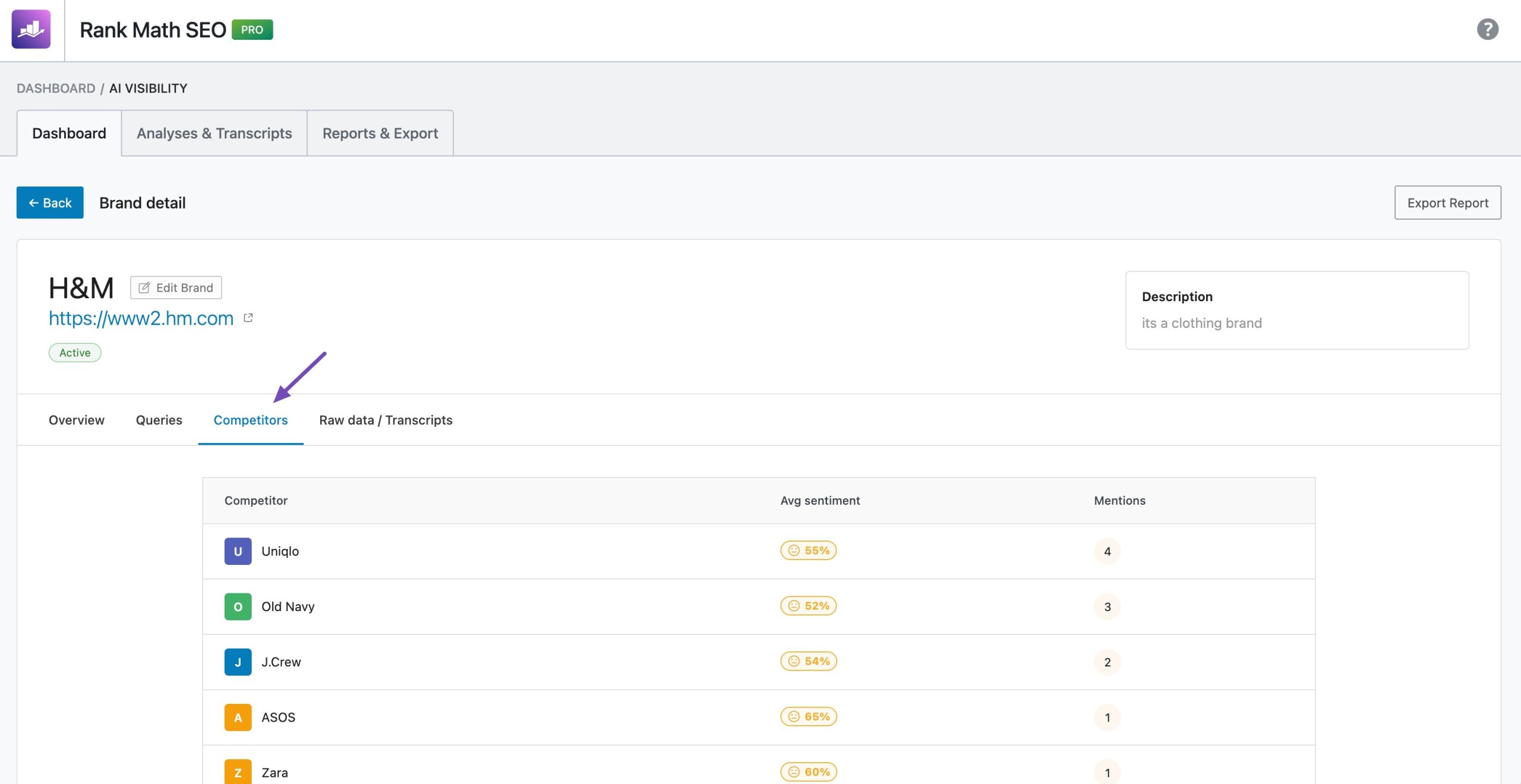Click the Zara Z avatar icon
Image resolution: width=1521 pixels, height=784 pixels.
coord(238,772)
